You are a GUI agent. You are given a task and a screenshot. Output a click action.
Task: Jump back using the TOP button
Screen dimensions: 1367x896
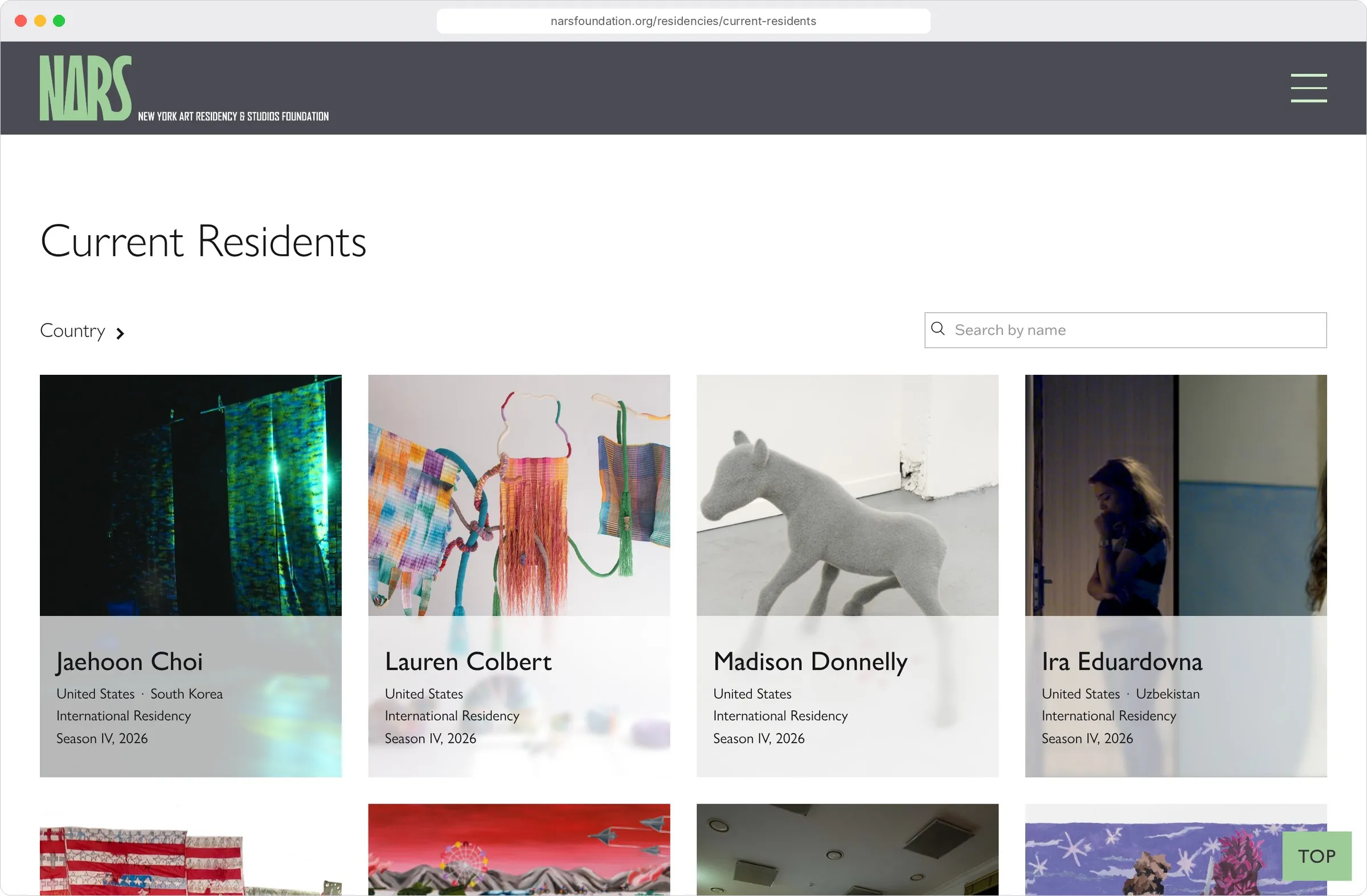coord(1316,856)
